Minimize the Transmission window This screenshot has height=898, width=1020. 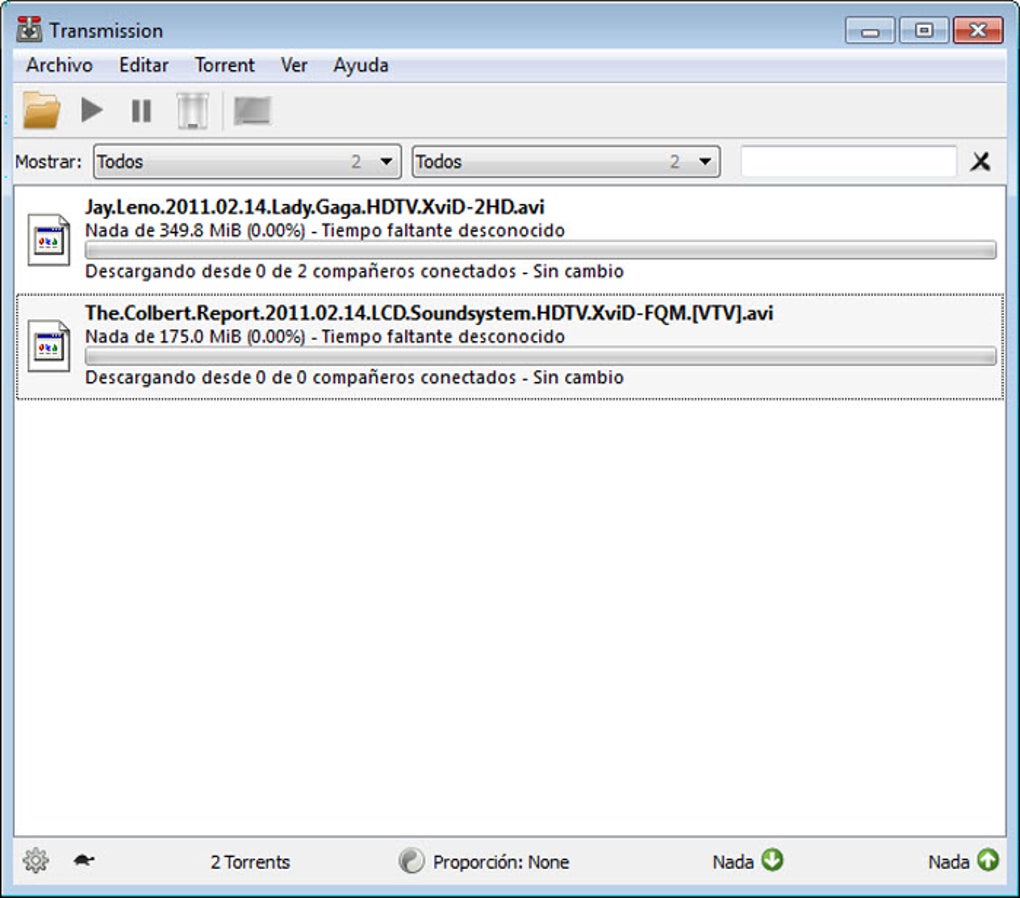(x=870, y=31)
